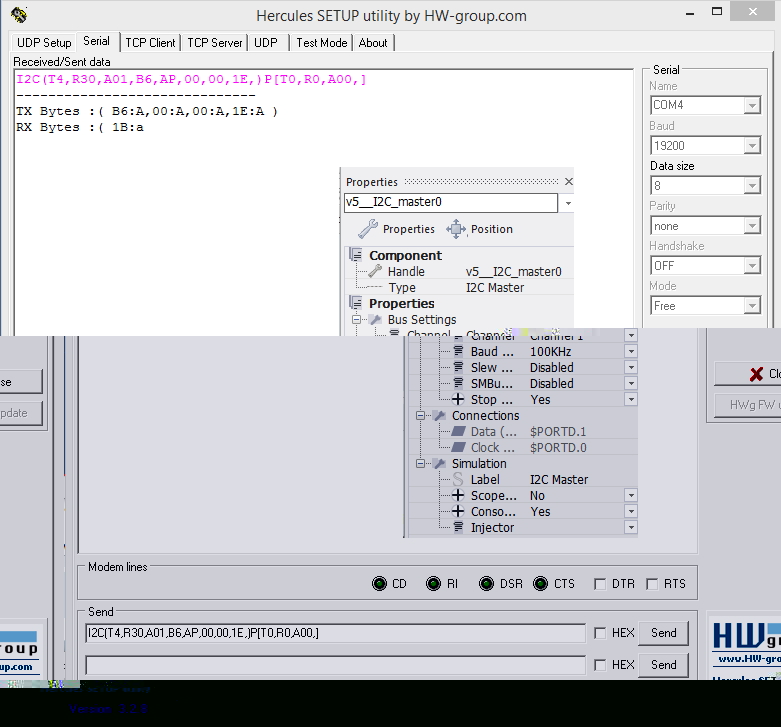The image size is (781, 727).
Task: Collapse the Simulation tree node
Action: [x=420, y=464]
